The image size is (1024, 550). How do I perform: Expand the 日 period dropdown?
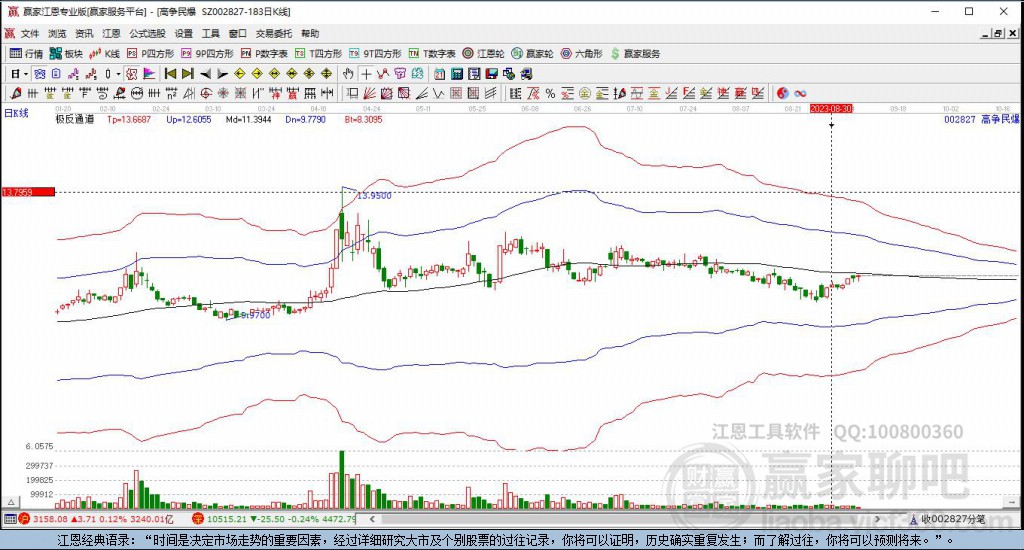(x=25, y=74)
